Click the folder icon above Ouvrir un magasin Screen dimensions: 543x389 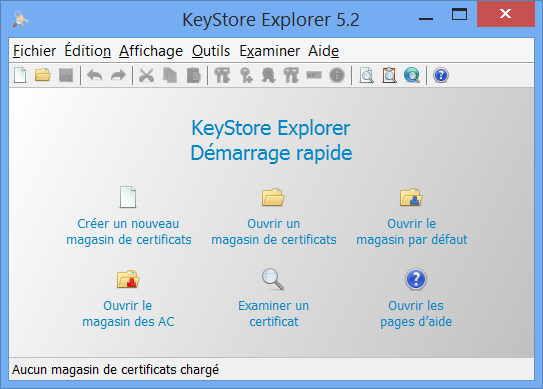click(273, 197)
